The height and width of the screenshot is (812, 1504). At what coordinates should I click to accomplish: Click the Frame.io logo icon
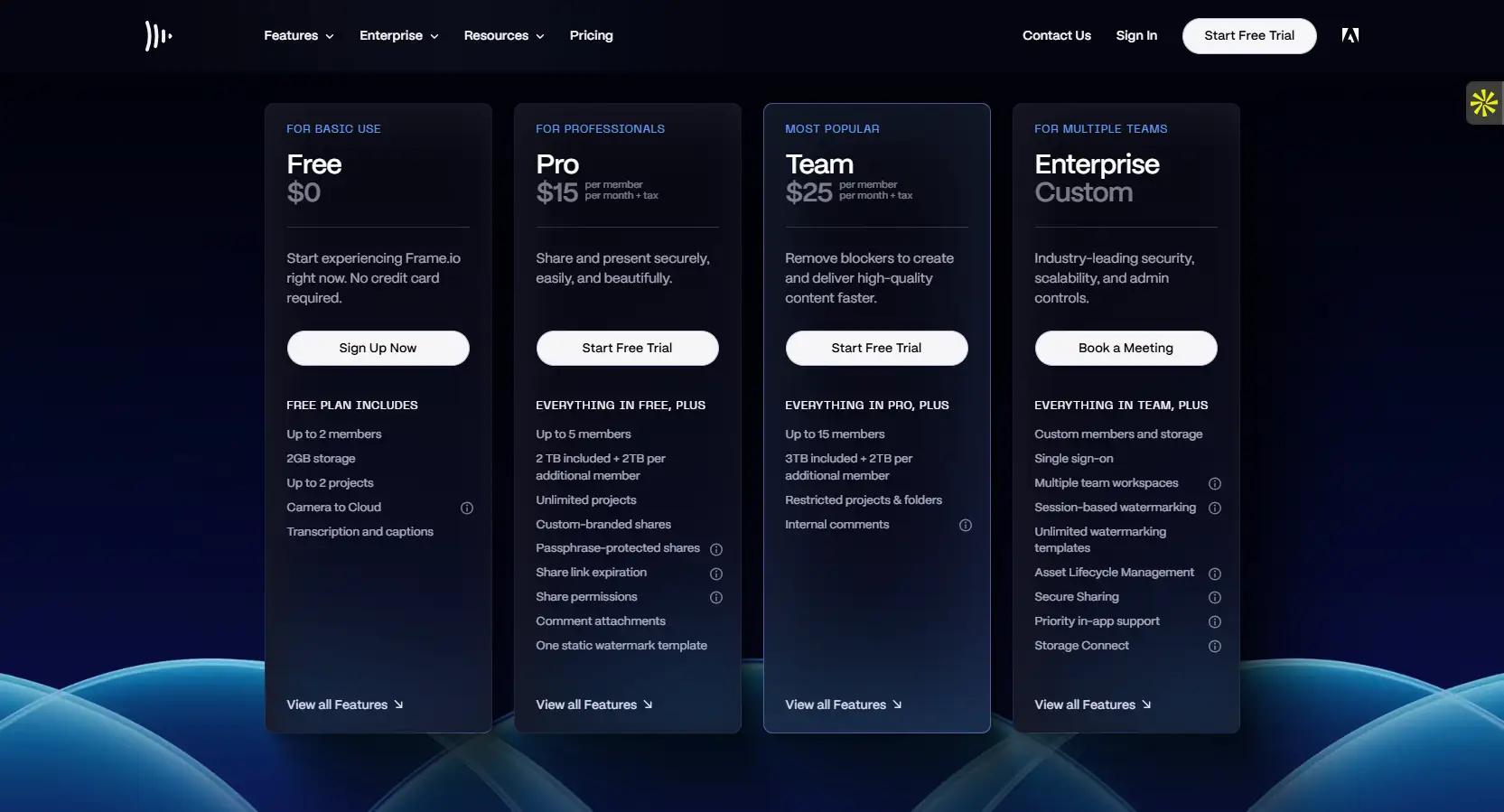[x=158, y=36]
